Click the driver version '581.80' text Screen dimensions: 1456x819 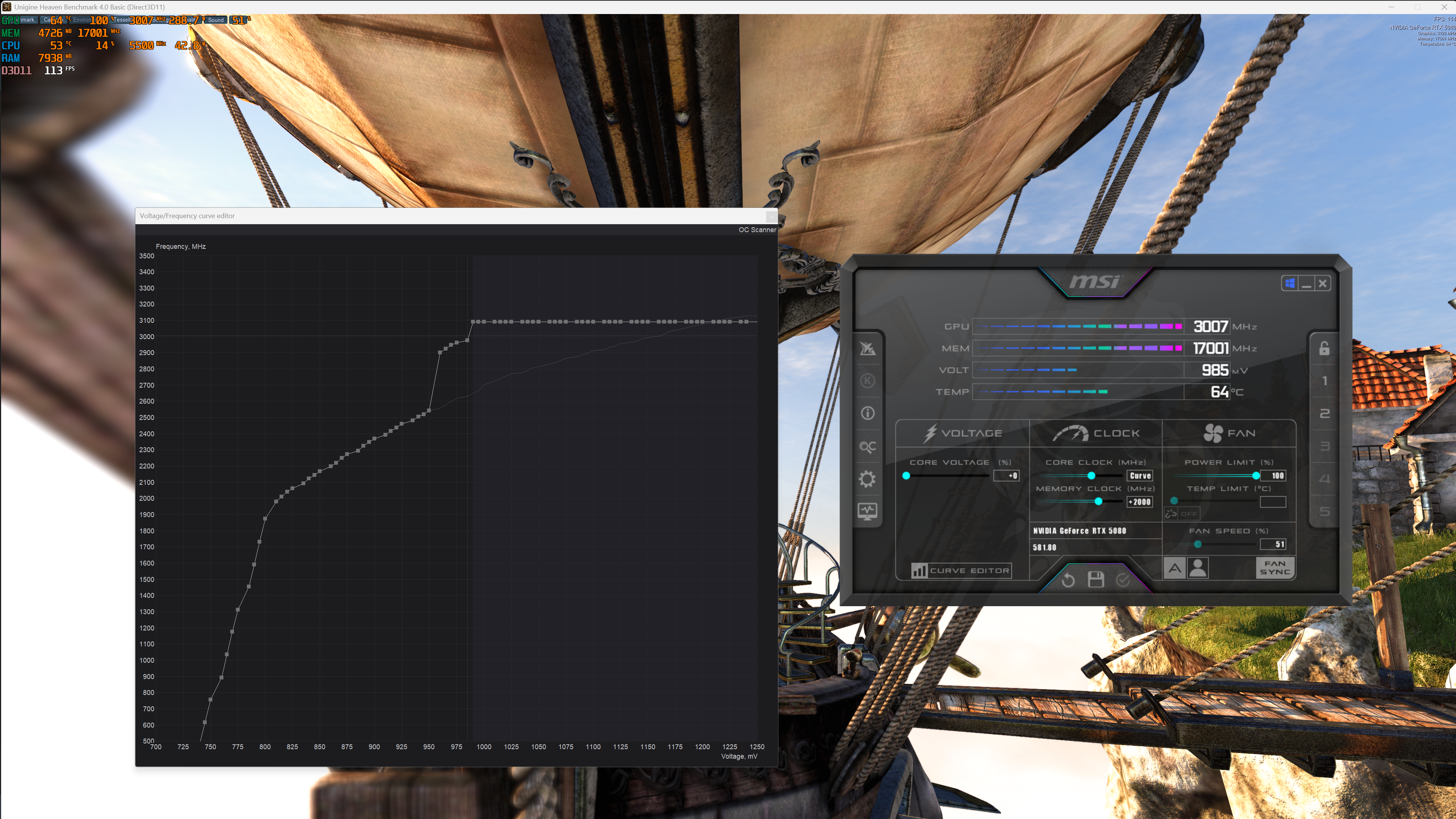tap(1044, 548)
